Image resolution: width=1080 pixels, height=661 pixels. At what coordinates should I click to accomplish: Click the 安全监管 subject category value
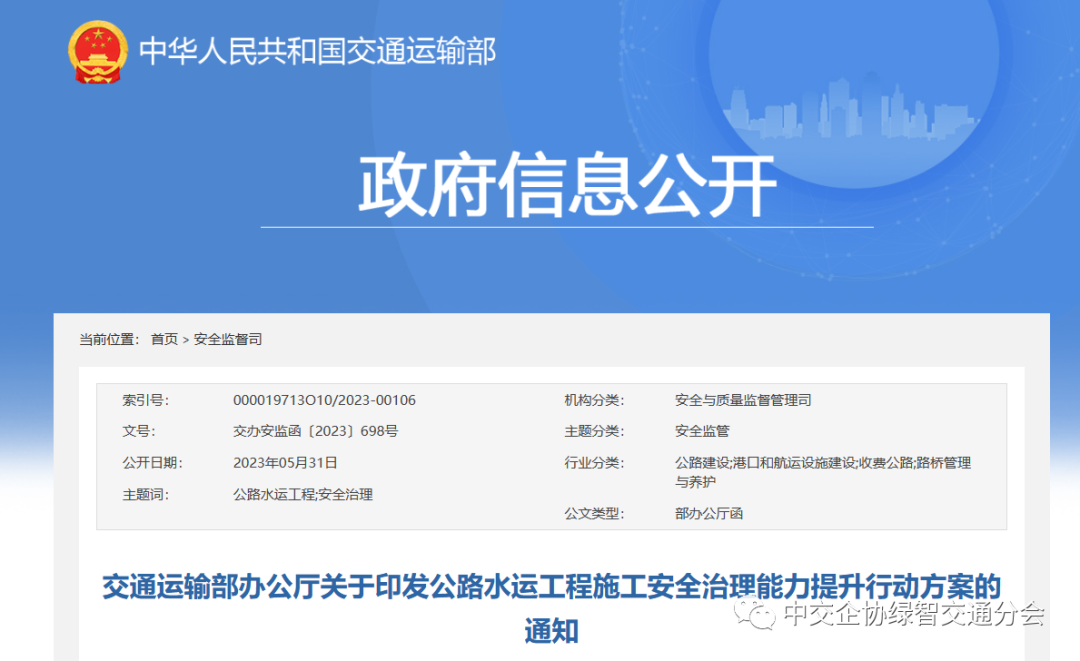tap(702, 432)
